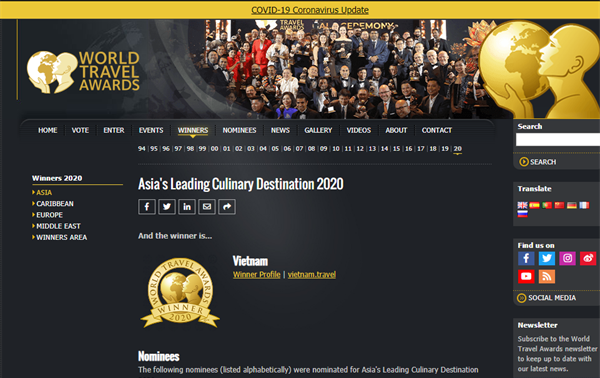
Task: Translate to Portuguese with Portugal flag
Action: click(547, 205)
